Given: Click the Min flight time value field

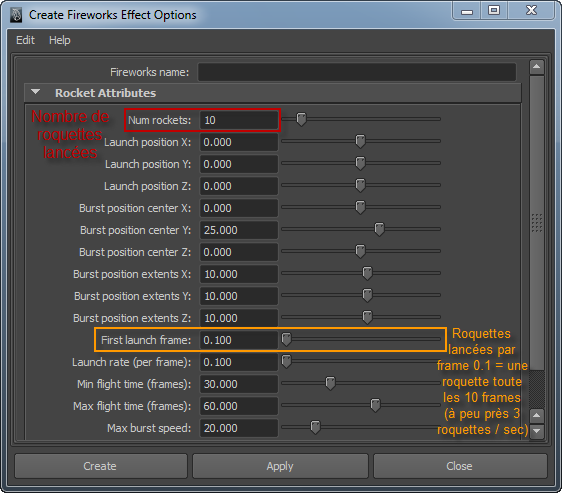Looking at the screenshot, I should (239, 384).
